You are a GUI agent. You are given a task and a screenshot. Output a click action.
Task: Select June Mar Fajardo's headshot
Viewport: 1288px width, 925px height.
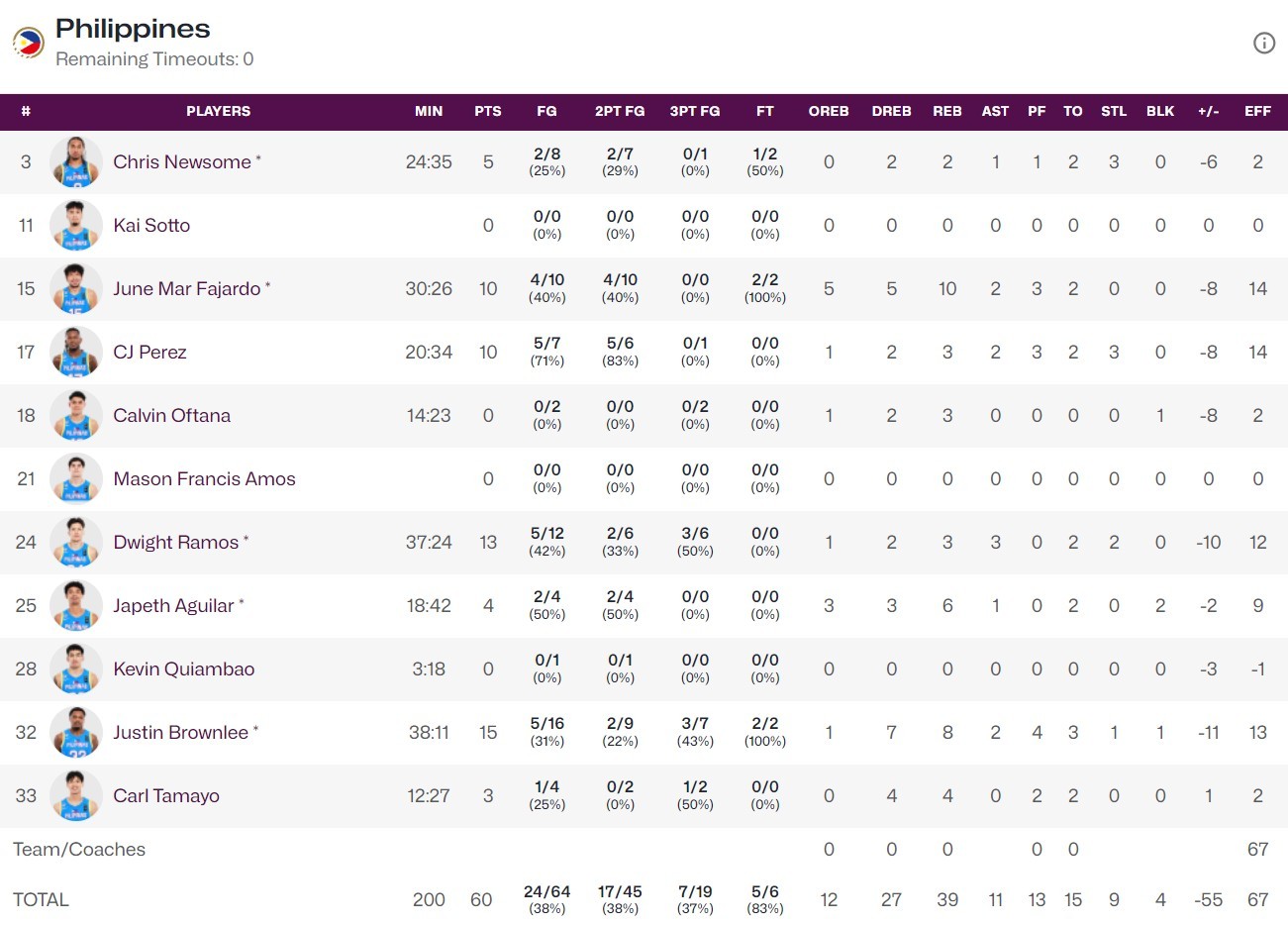pyautogui.click(x=76, y=289)
